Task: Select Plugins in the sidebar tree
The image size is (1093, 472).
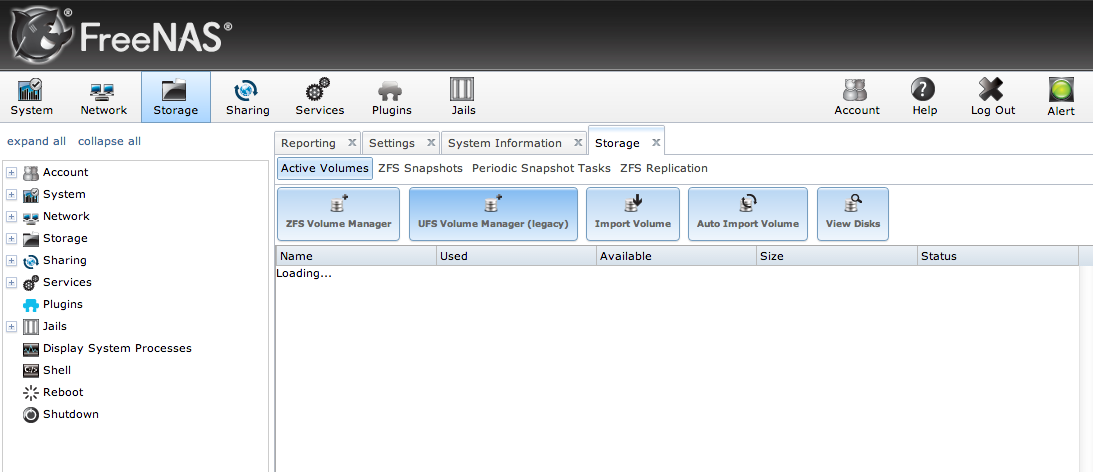Action: point(63,304)
